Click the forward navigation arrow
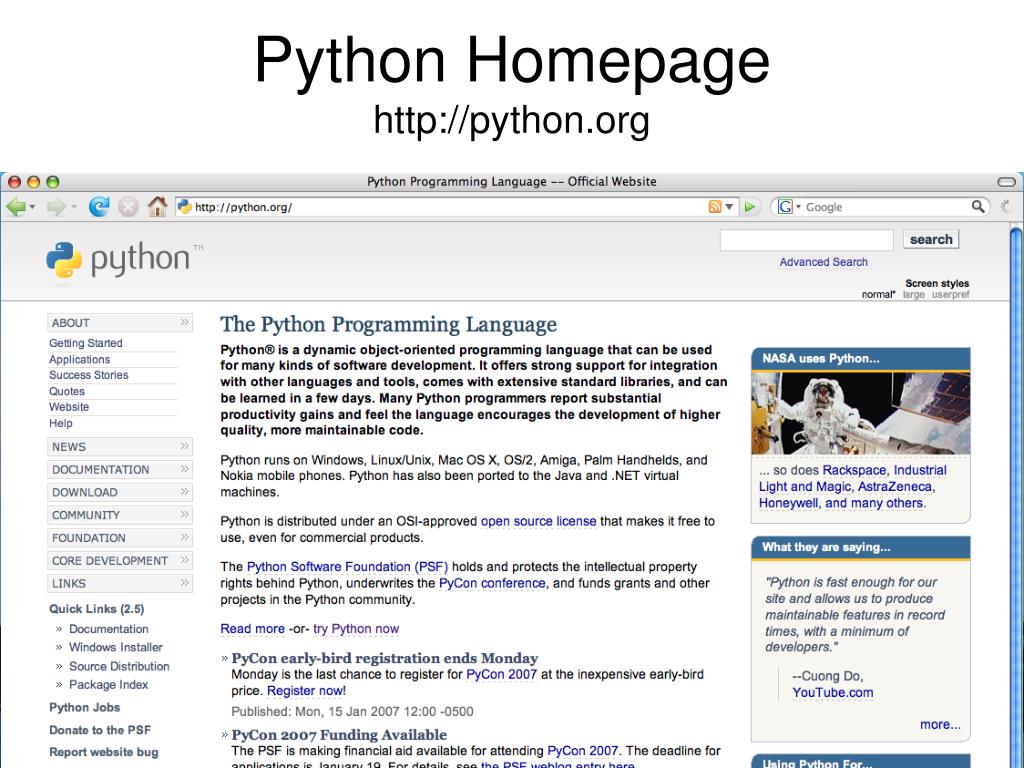This screenshot has height=768, width=1024. tap(56, 207)
